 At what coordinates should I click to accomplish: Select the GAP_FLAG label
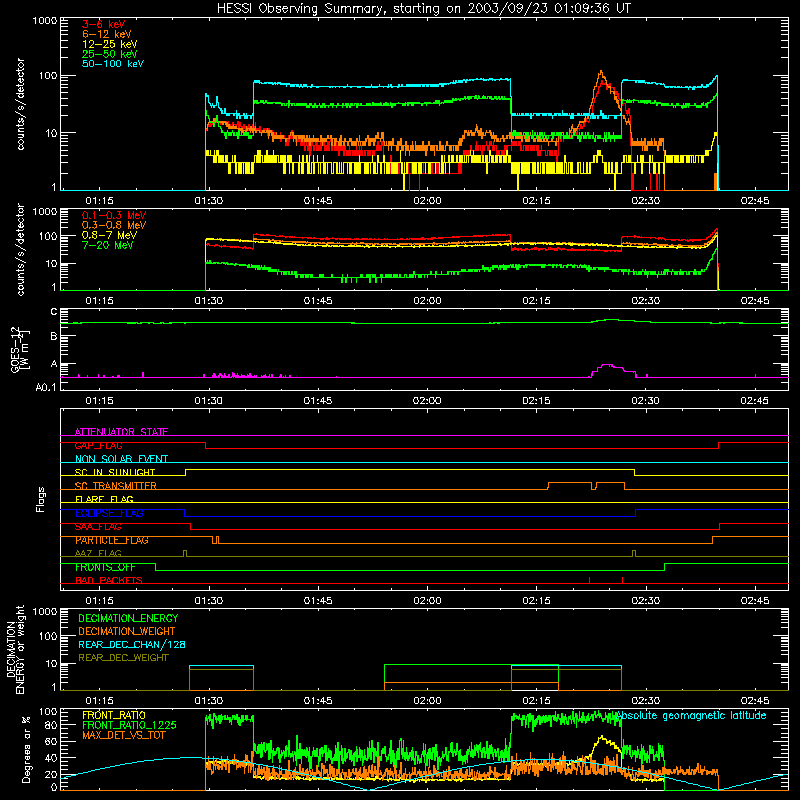pyautogui.click(x=98, y=445)
